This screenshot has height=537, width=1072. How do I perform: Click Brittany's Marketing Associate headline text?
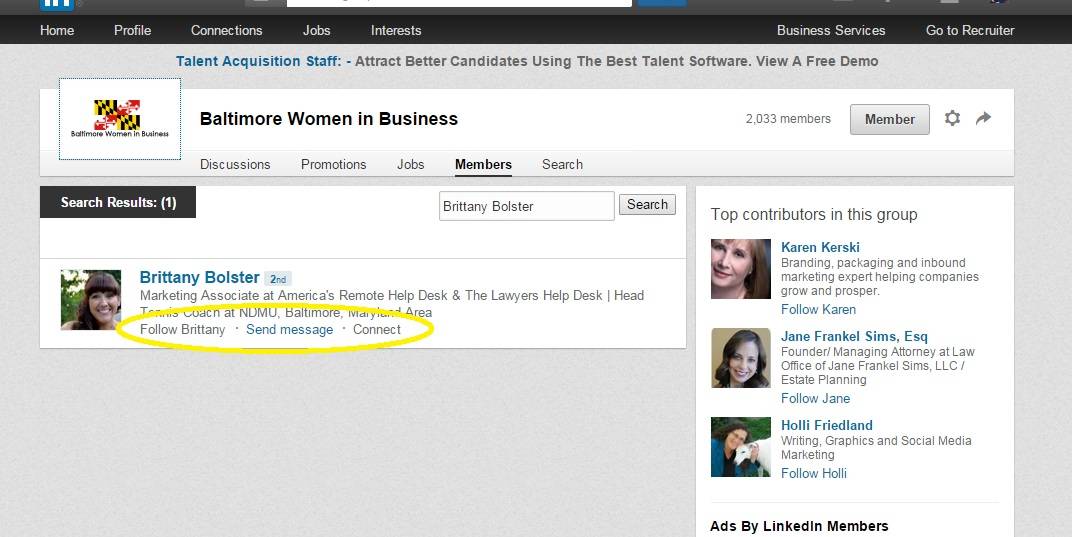click(392, 303)
